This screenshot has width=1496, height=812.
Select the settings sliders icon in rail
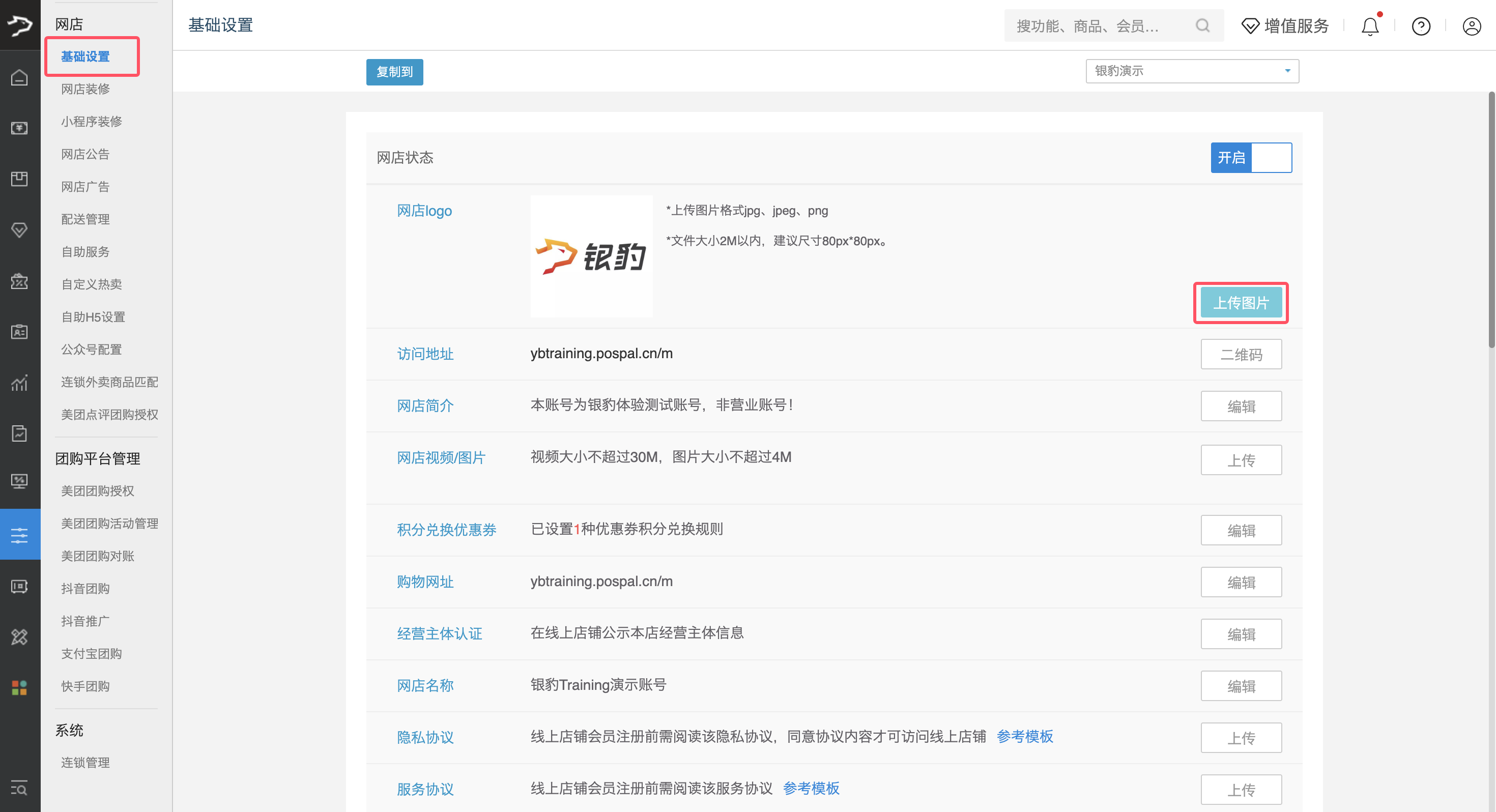pyautogui.click(x=20, y=534)
